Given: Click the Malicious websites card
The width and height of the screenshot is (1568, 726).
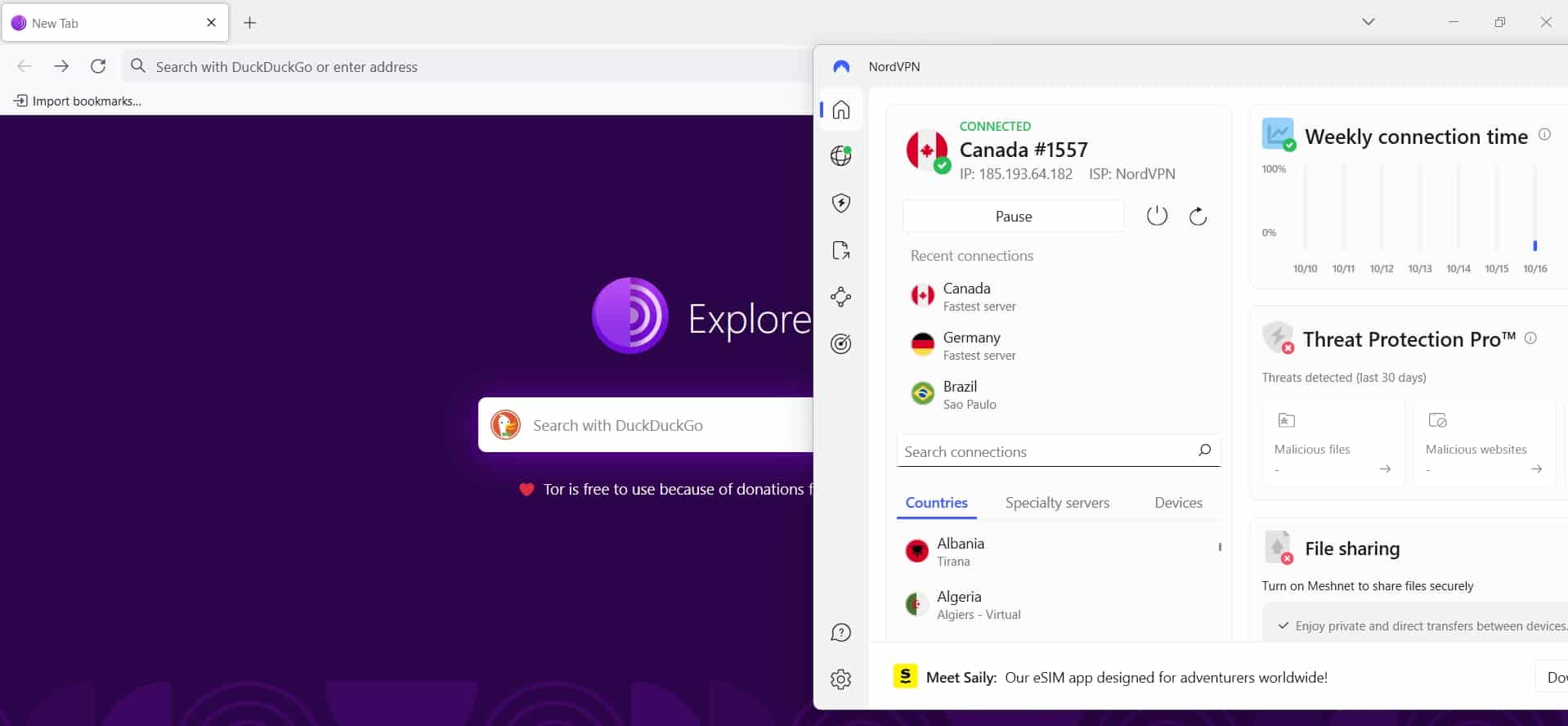Looking at the screenshot, I should [1484, 442].
